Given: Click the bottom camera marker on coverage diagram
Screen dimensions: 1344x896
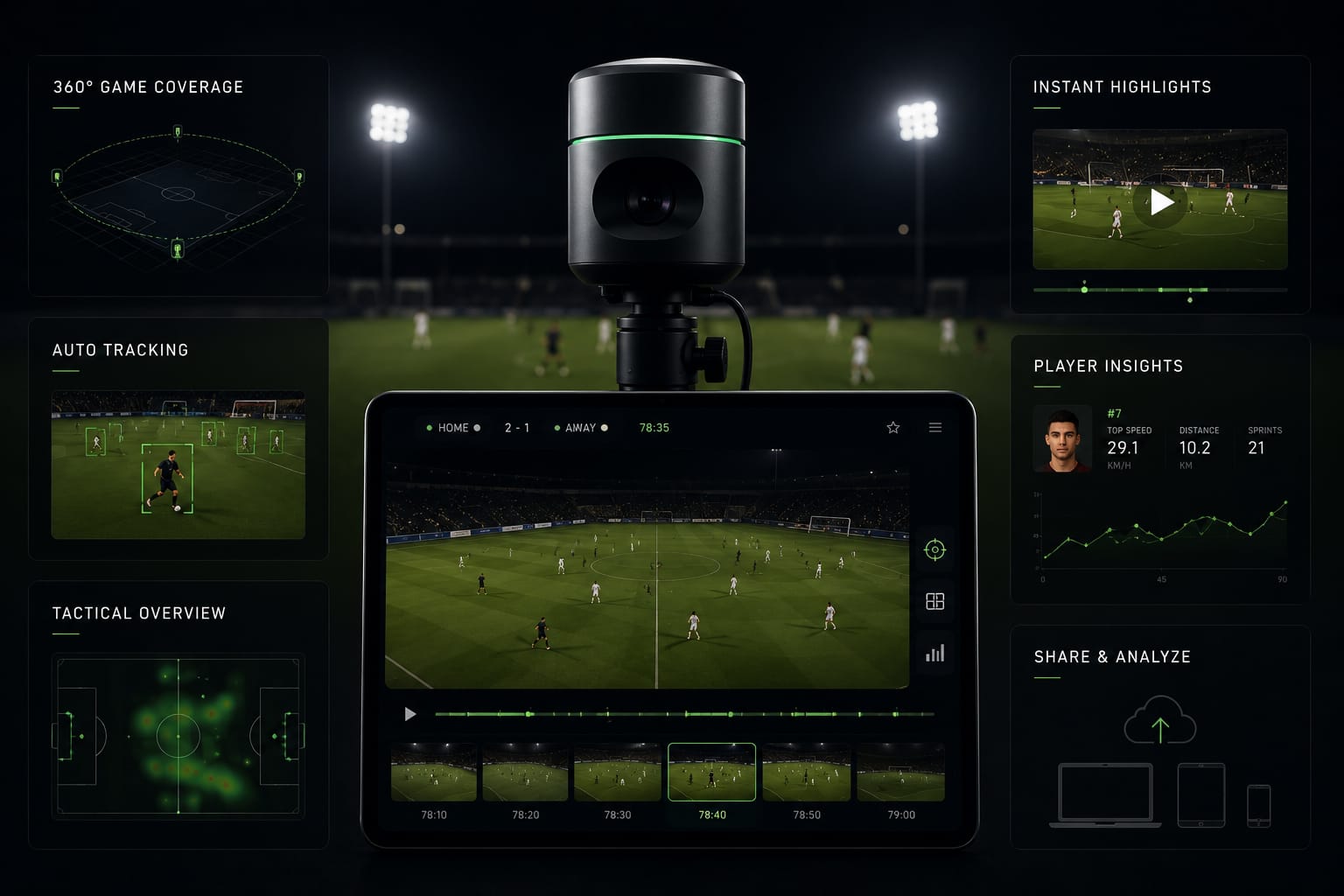Looking at the screenshot, I should [x=178, y=249].
